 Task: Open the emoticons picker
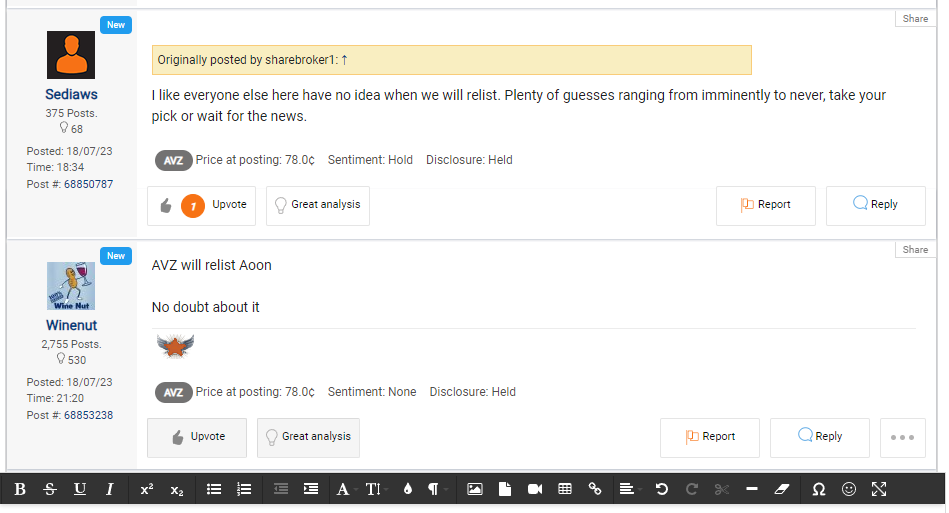pos(849,489)
